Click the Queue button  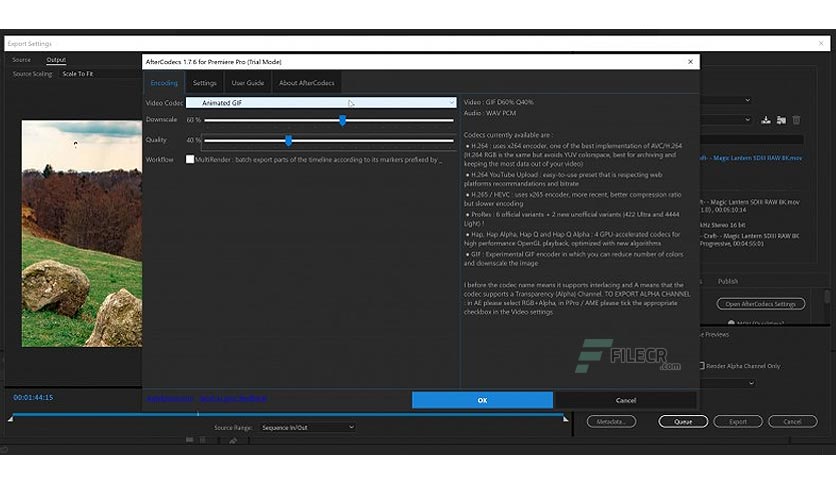pyautogui.click(x=683, y=422)
